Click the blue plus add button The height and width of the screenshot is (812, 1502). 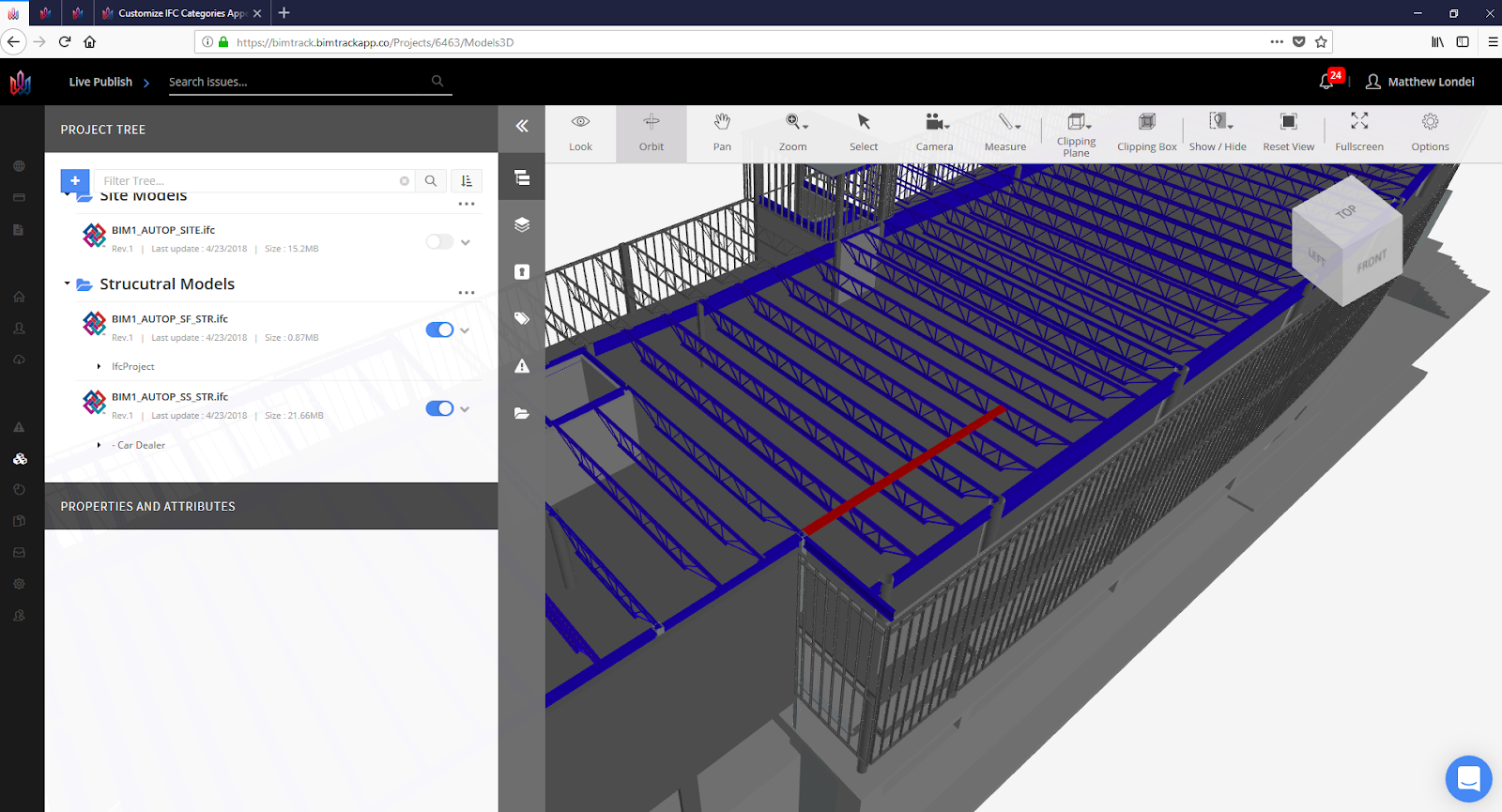[x=75, y=180]
